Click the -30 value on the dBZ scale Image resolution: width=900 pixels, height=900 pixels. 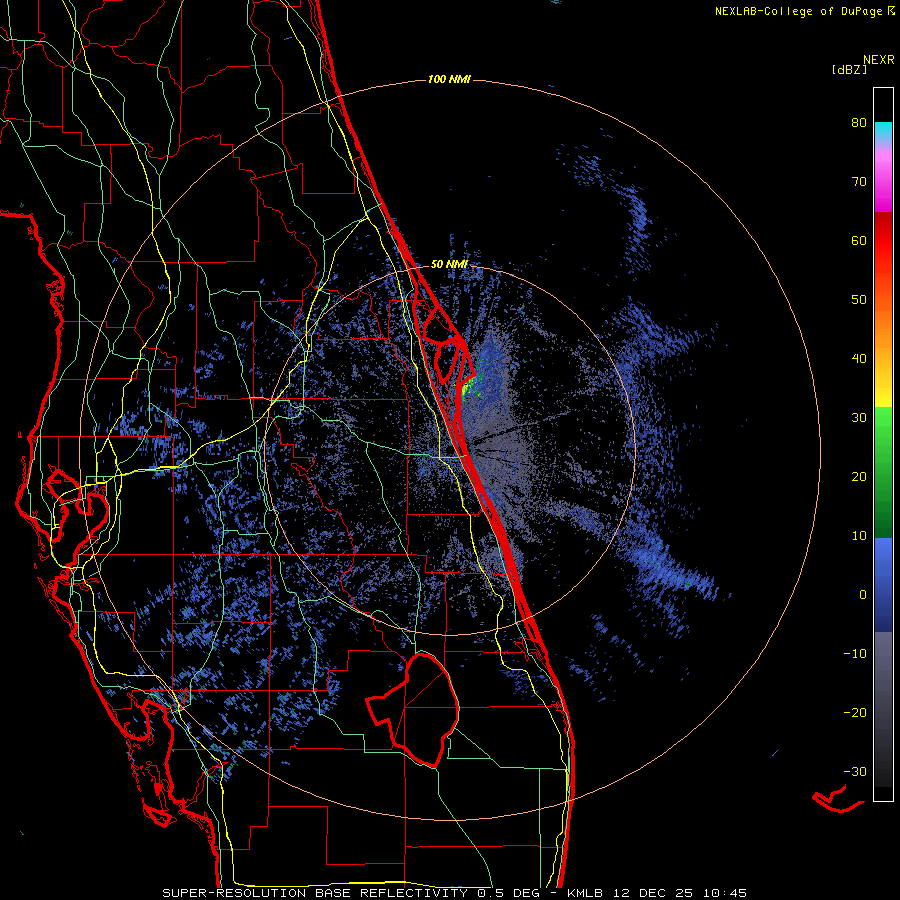[x=855, y=771]
